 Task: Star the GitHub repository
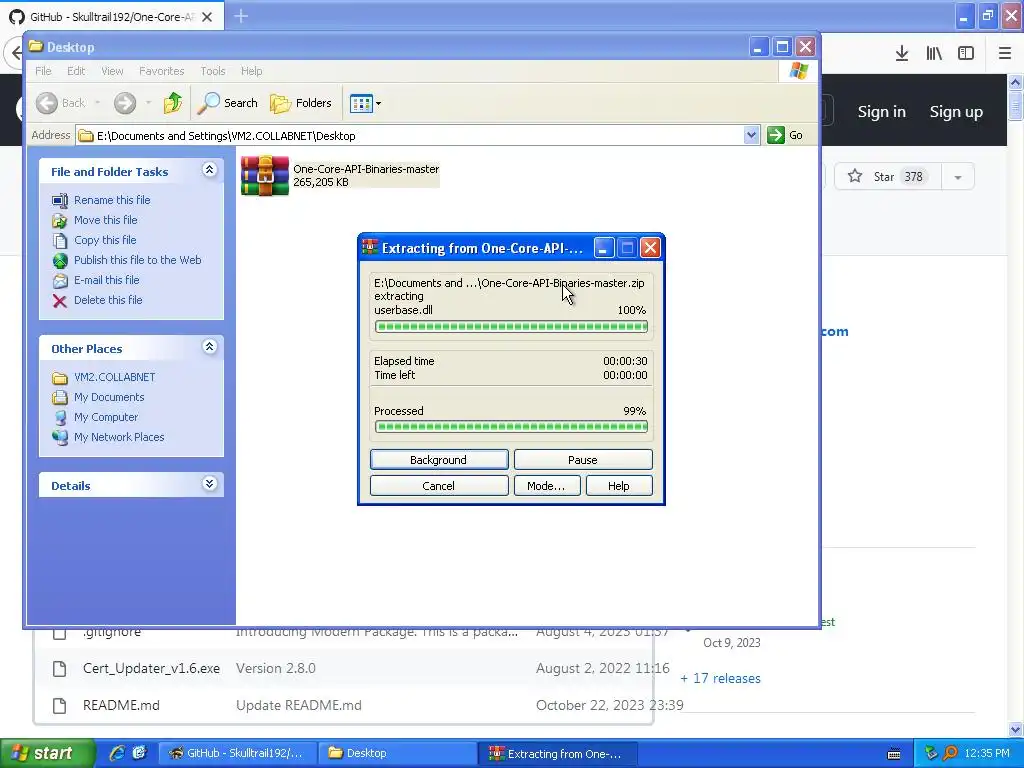[888, 176]
